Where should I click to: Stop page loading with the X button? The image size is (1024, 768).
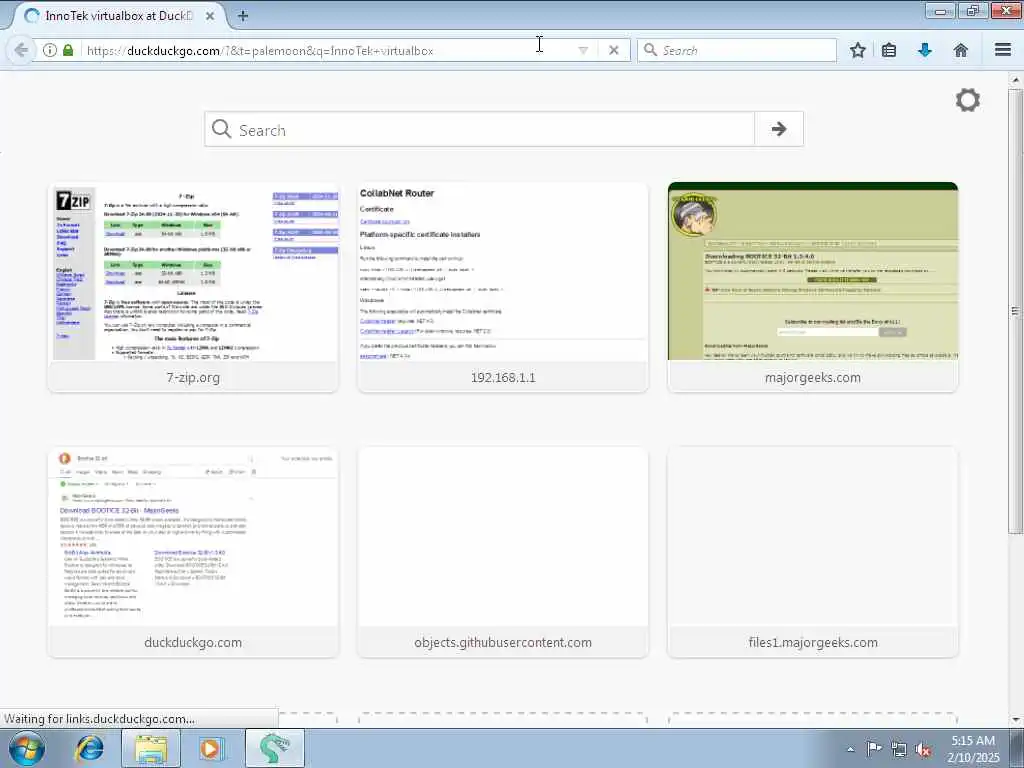613,50
